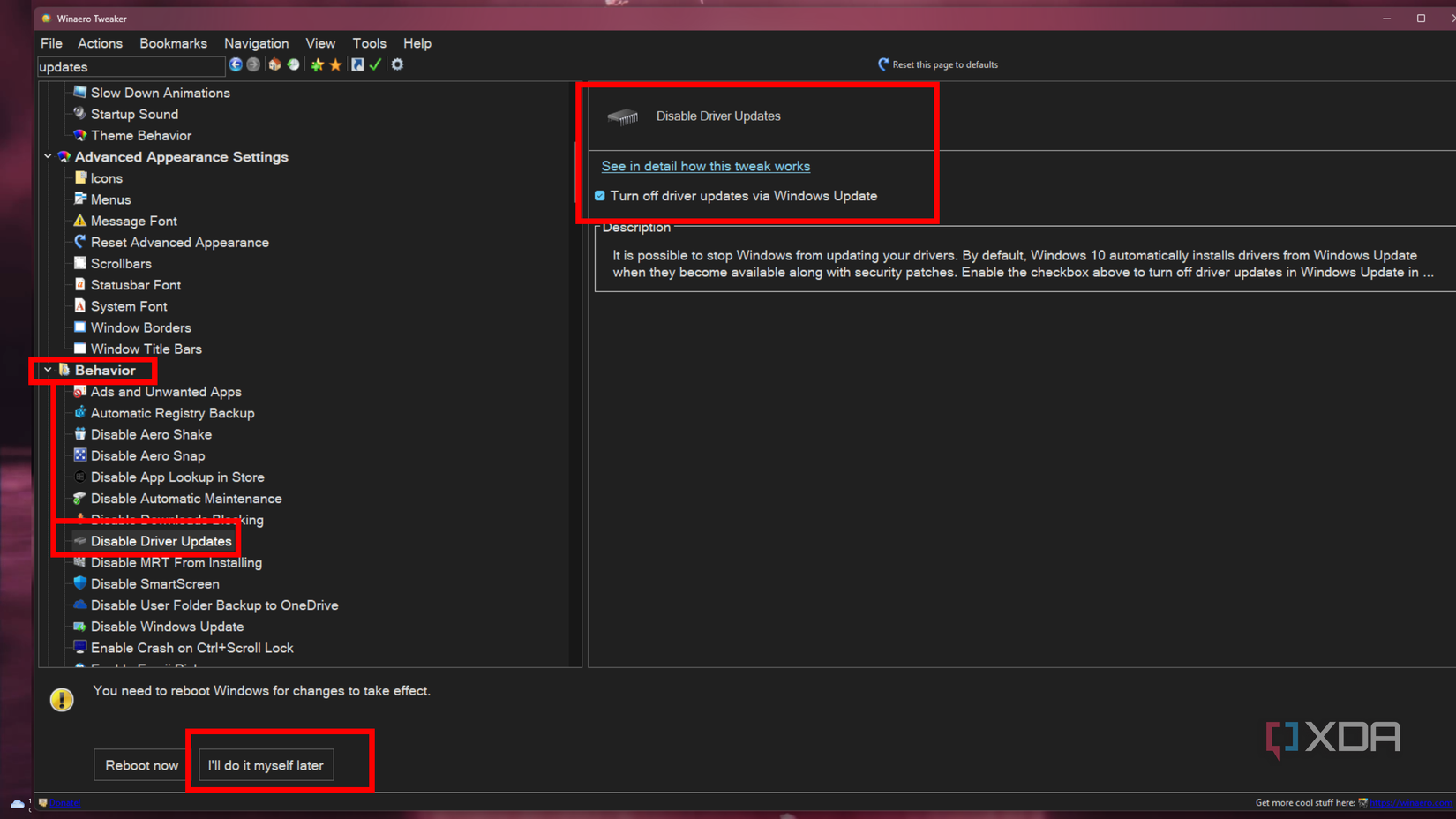Collapse the Advanced Appearance Settings section
Screen dimensions: 1456x819
[48, 156]
